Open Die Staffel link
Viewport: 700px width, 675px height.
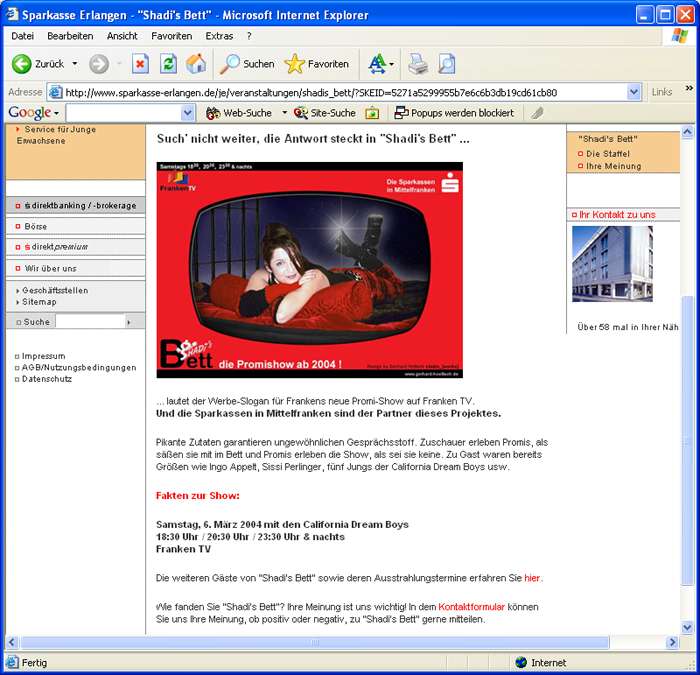click(608, 154)
